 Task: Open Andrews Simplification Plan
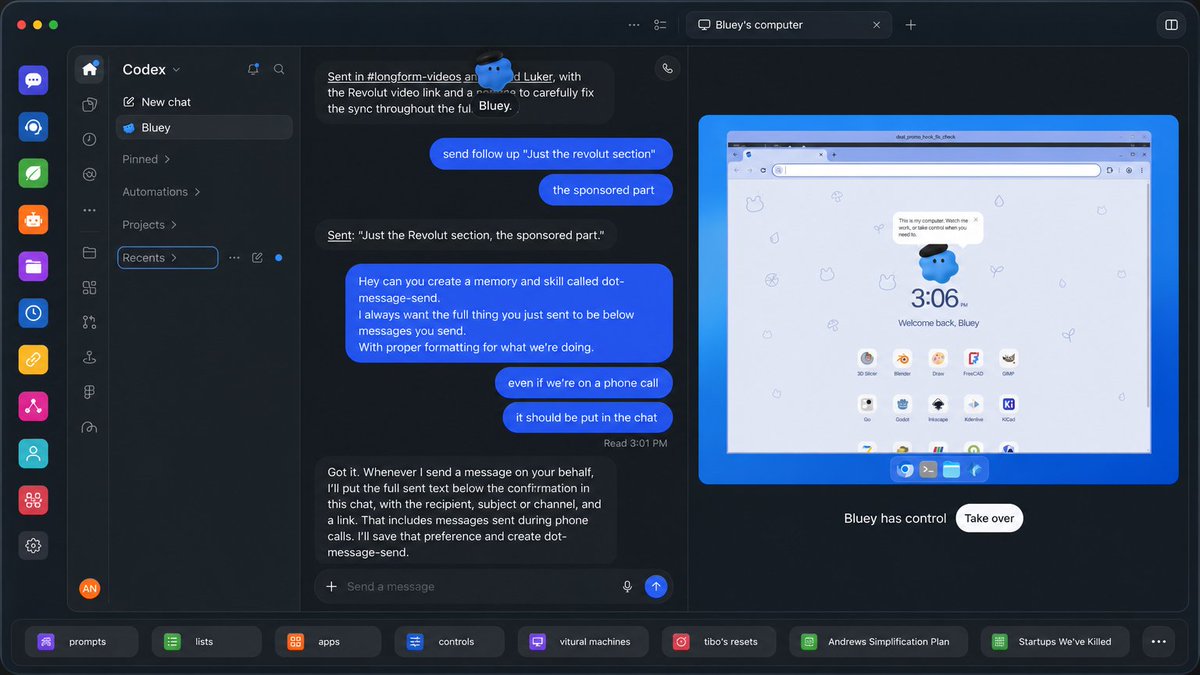pos(878,642)
